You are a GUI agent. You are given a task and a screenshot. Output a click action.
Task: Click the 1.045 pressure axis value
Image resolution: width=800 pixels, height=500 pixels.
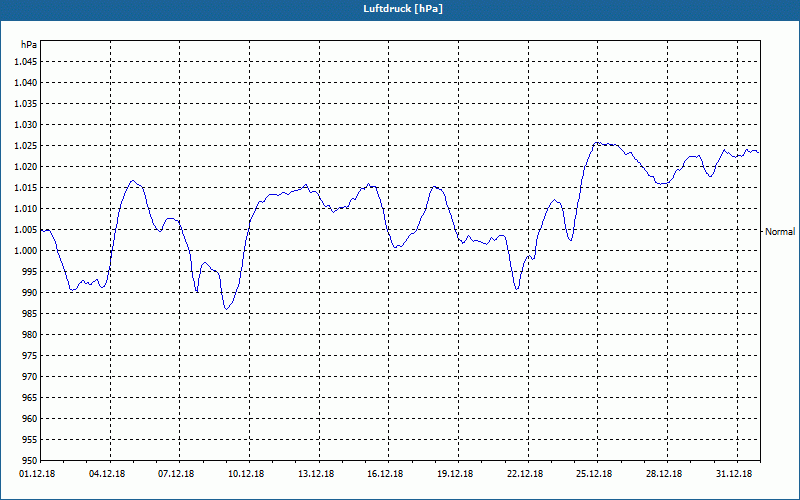(27, 62)
